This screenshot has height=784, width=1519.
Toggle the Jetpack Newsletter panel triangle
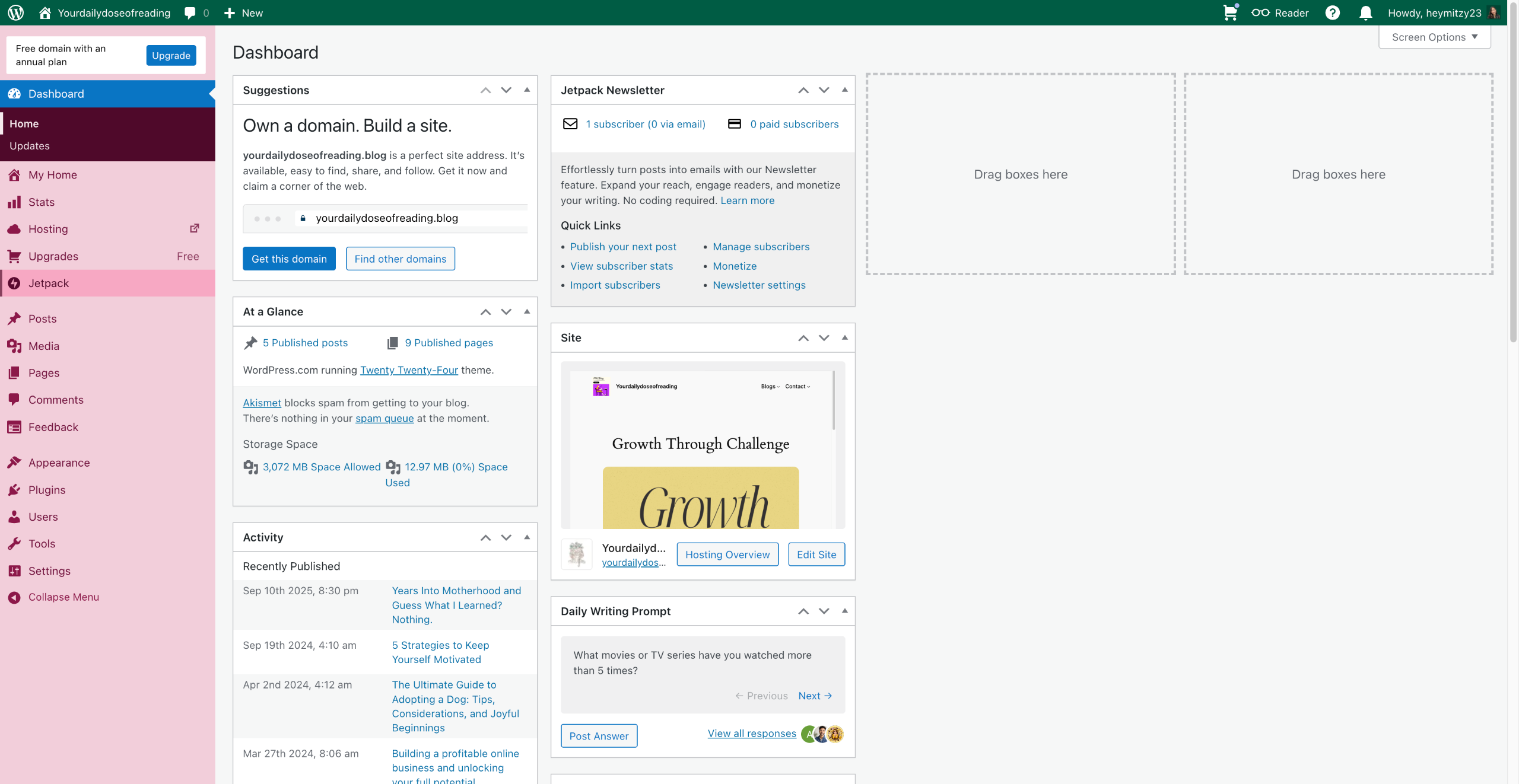pos(845,90)
